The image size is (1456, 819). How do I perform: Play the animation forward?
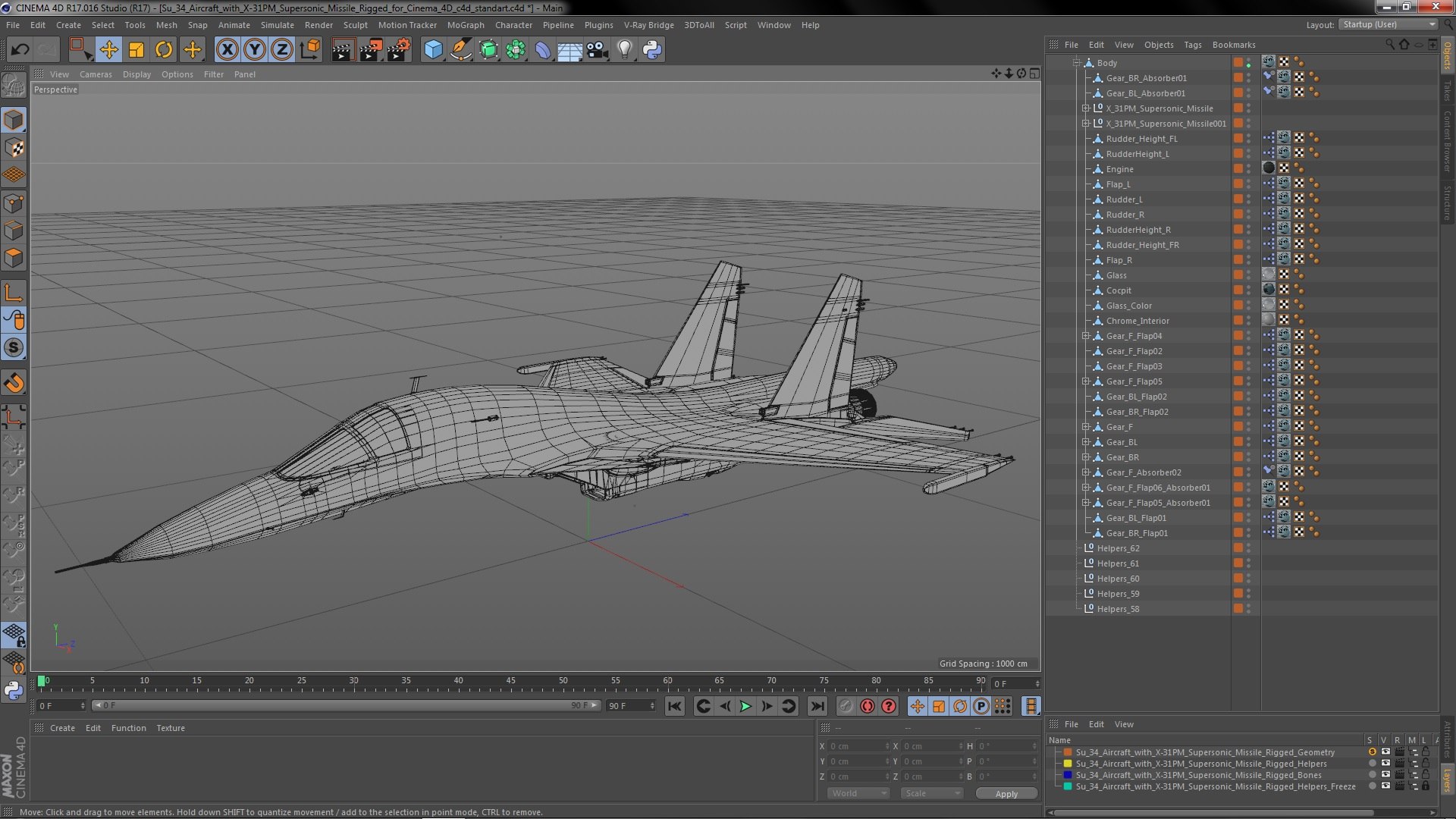tap(745, 706)
